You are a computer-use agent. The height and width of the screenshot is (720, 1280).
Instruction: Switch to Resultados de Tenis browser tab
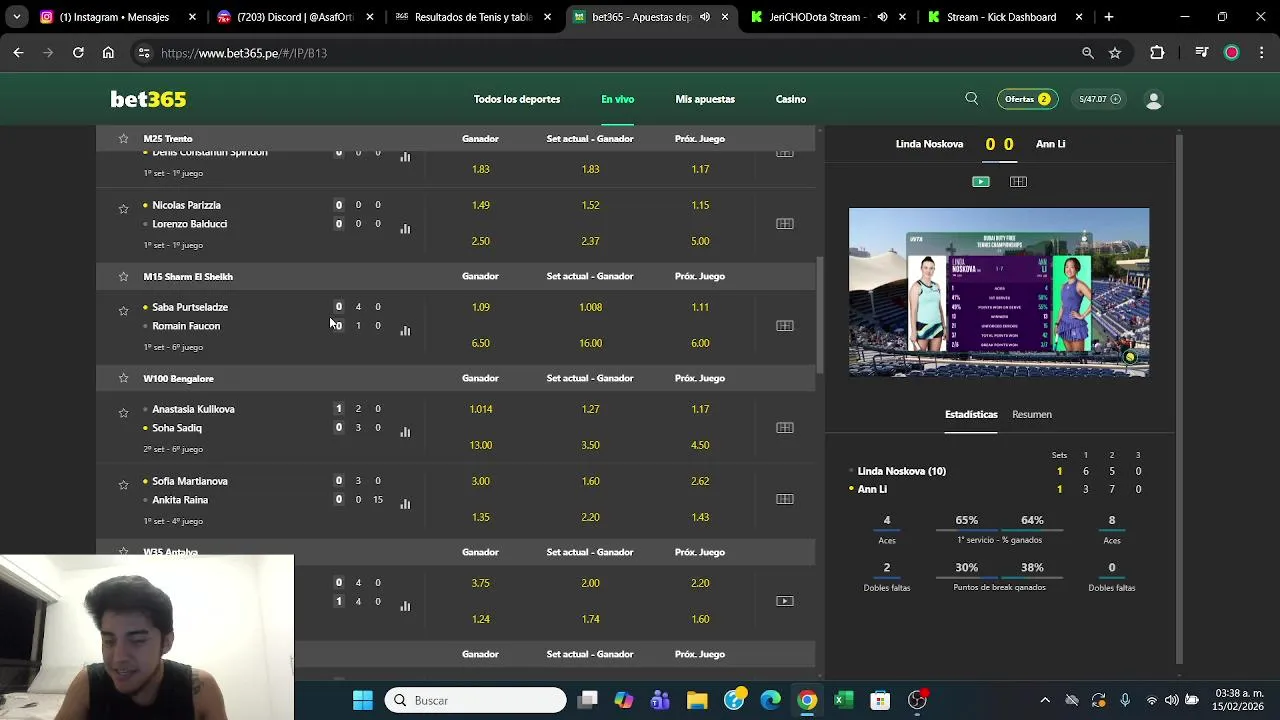point(473,17)
